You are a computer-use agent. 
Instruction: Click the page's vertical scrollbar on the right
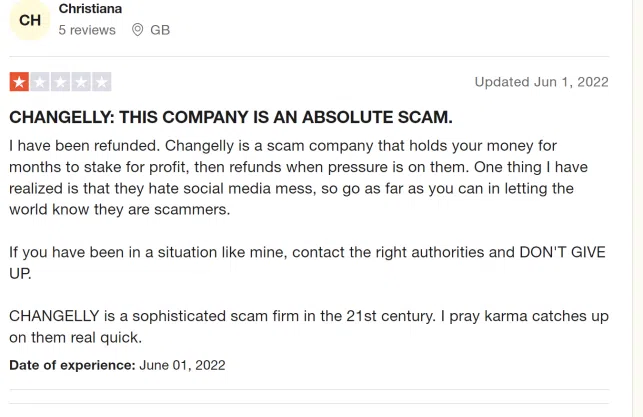coord(638,208)
